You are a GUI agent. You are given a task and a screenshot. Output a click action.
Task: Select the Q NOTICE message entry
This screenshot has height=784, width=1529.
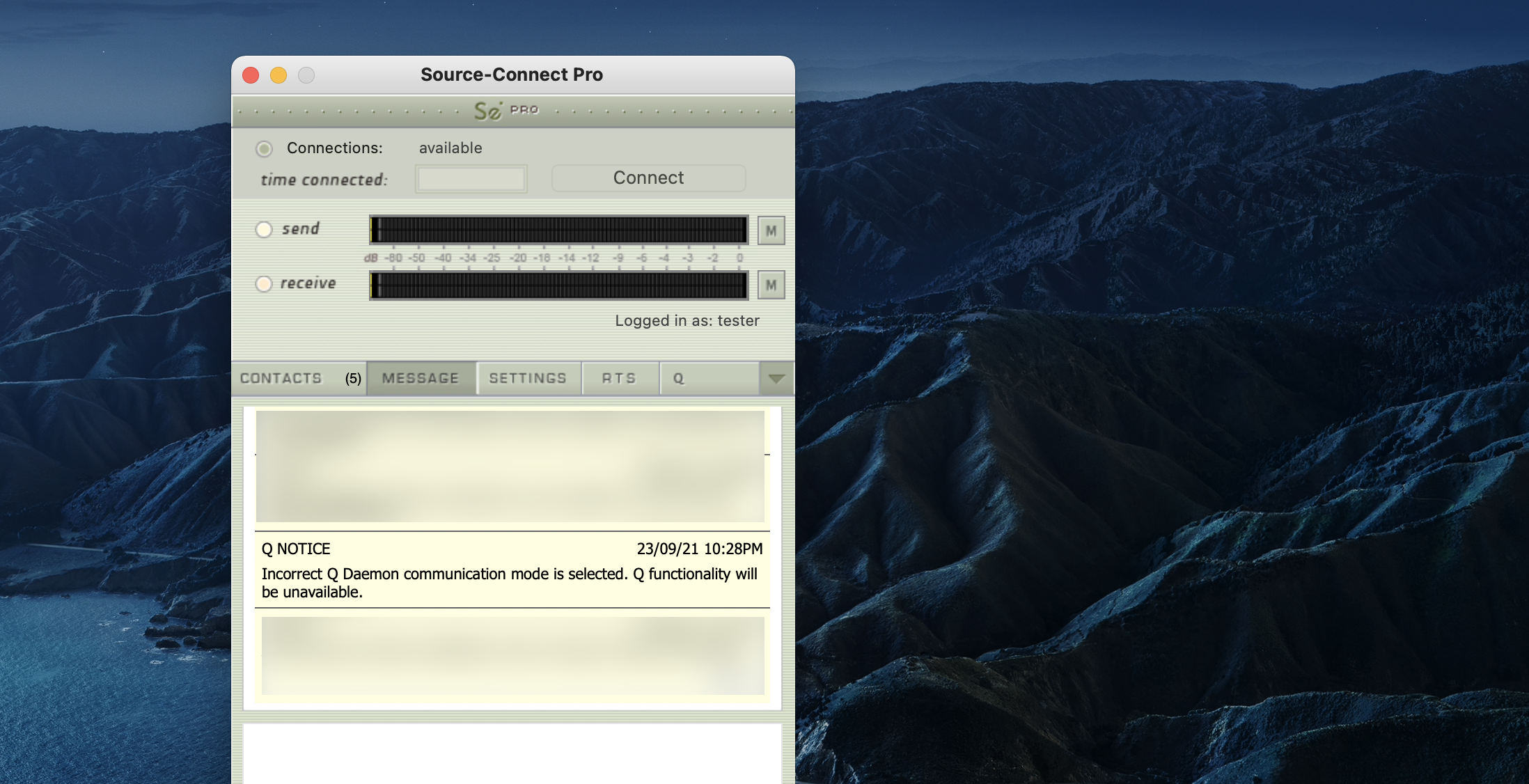(512, 570)
